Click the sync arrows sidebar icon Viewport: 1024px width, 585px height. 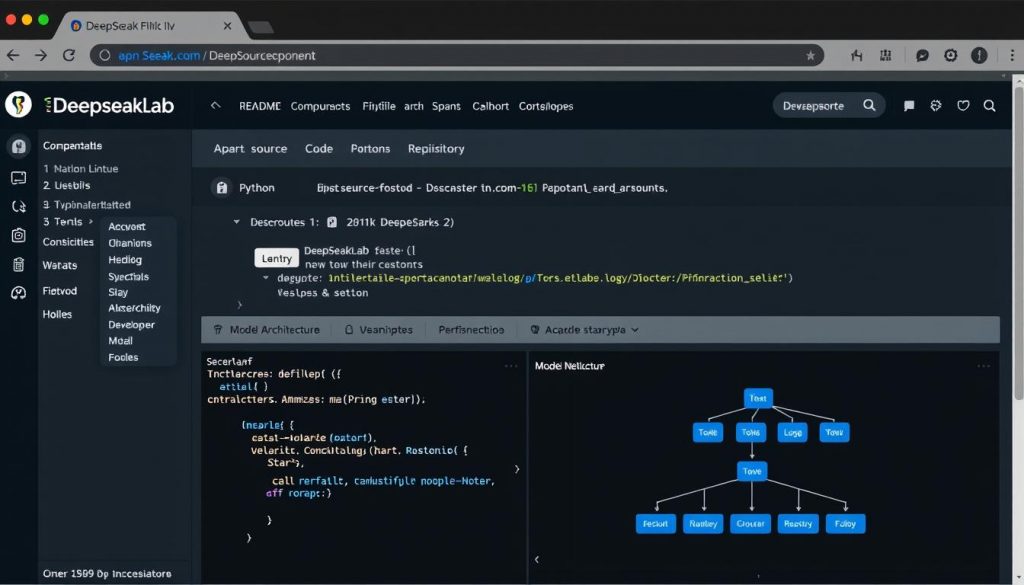18,206
